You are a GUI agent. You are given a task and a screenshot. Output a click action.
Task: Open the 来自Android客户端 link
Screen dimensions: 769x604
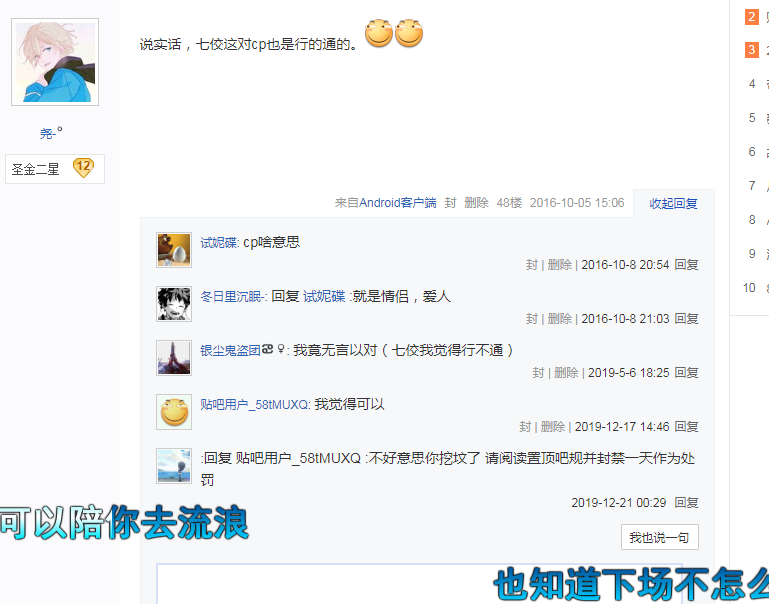click(385, 203)
